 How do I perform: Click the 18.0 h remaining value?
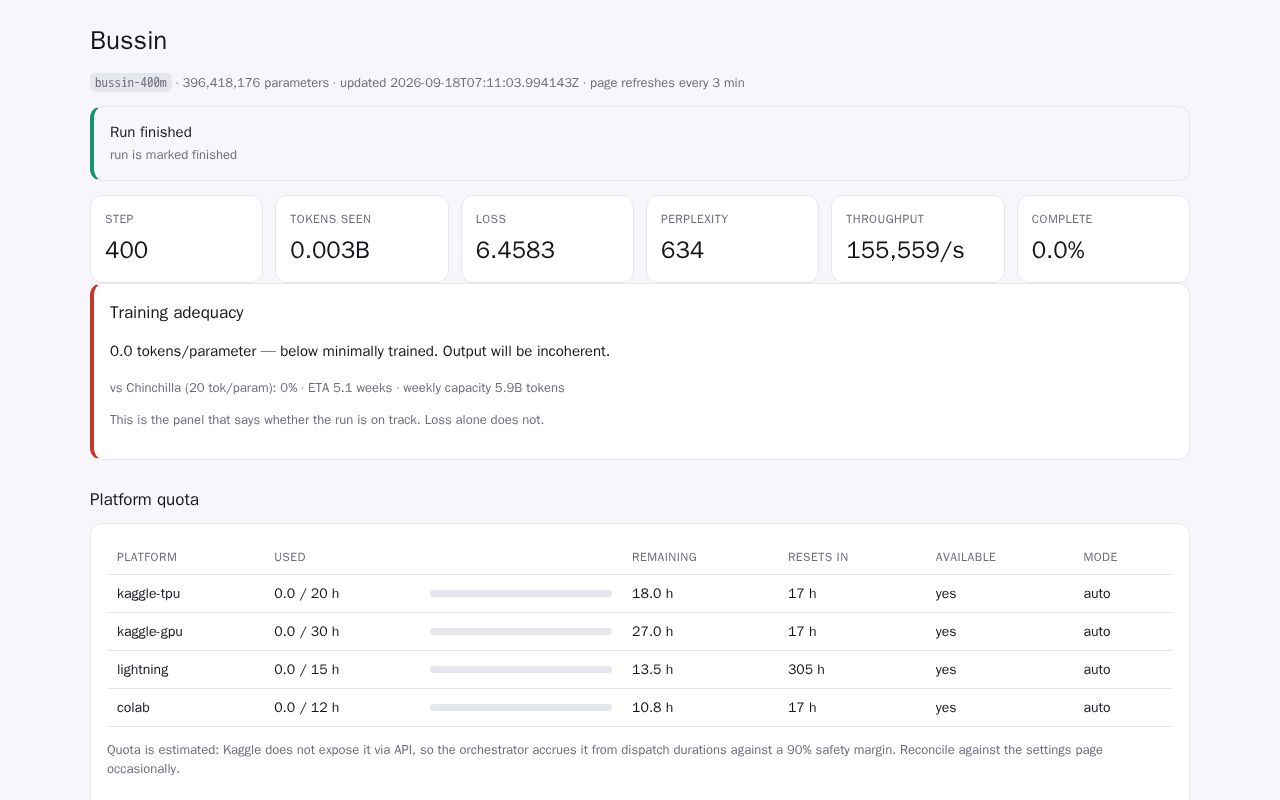(653, 594)
